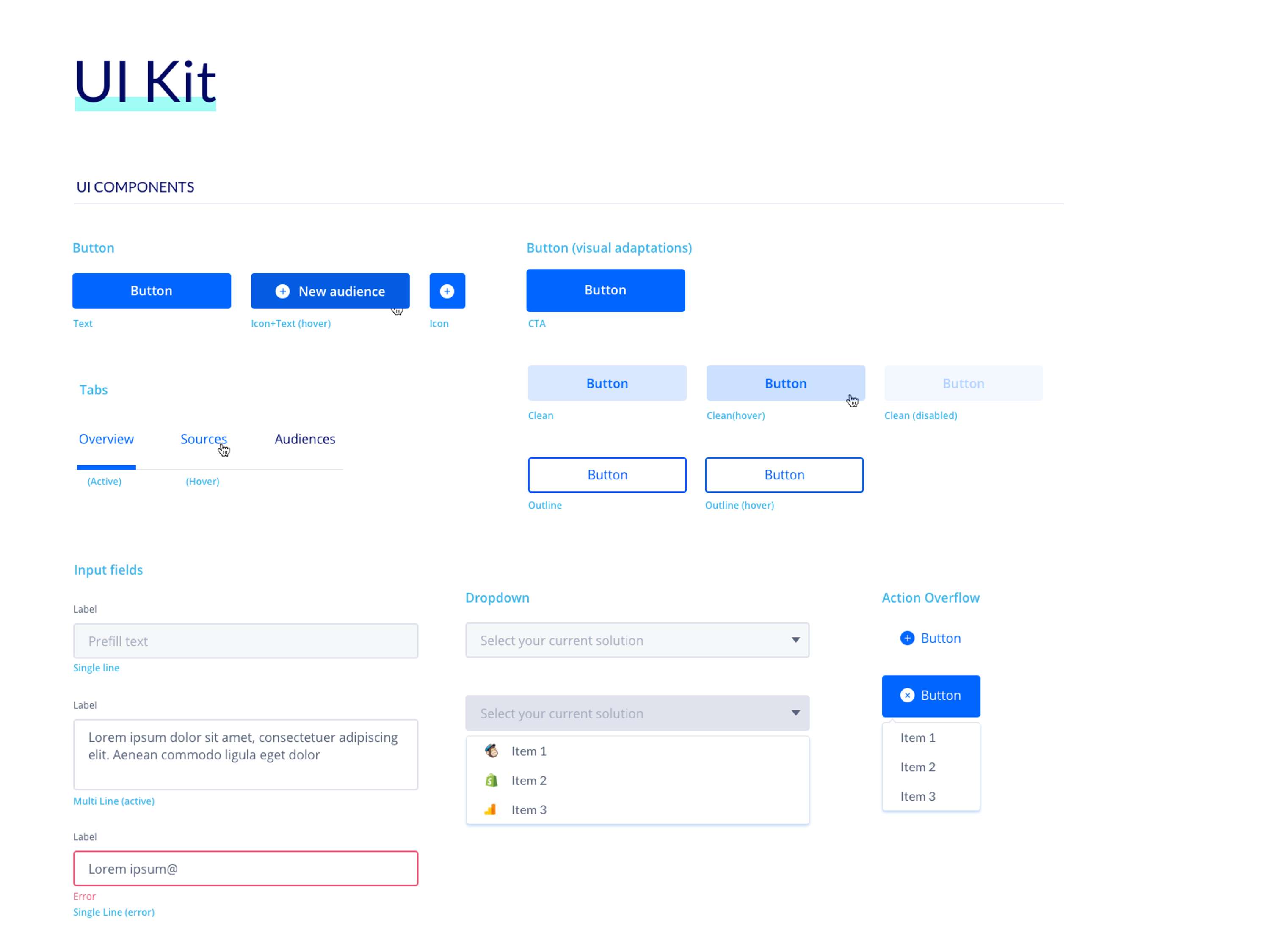Image resolution: width=1270 pixels, height=952 pixels.
Task: Click the Clean style Button
Action: click(607, 383)
